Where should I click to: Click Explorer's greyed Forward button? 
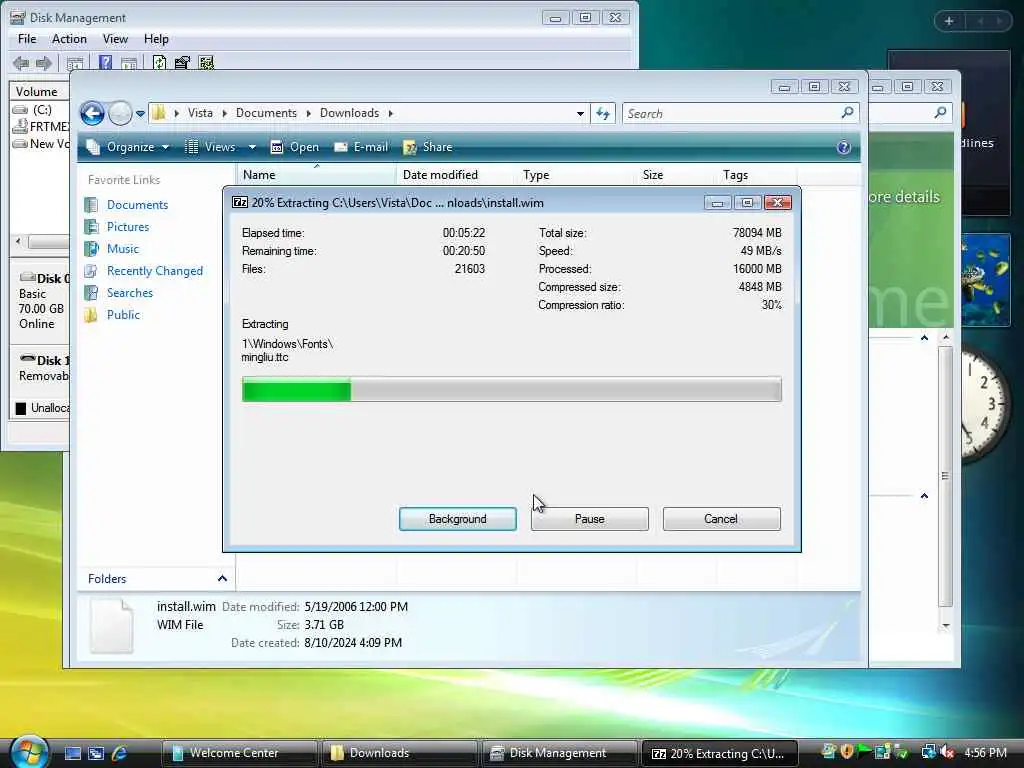click(120, 113)
